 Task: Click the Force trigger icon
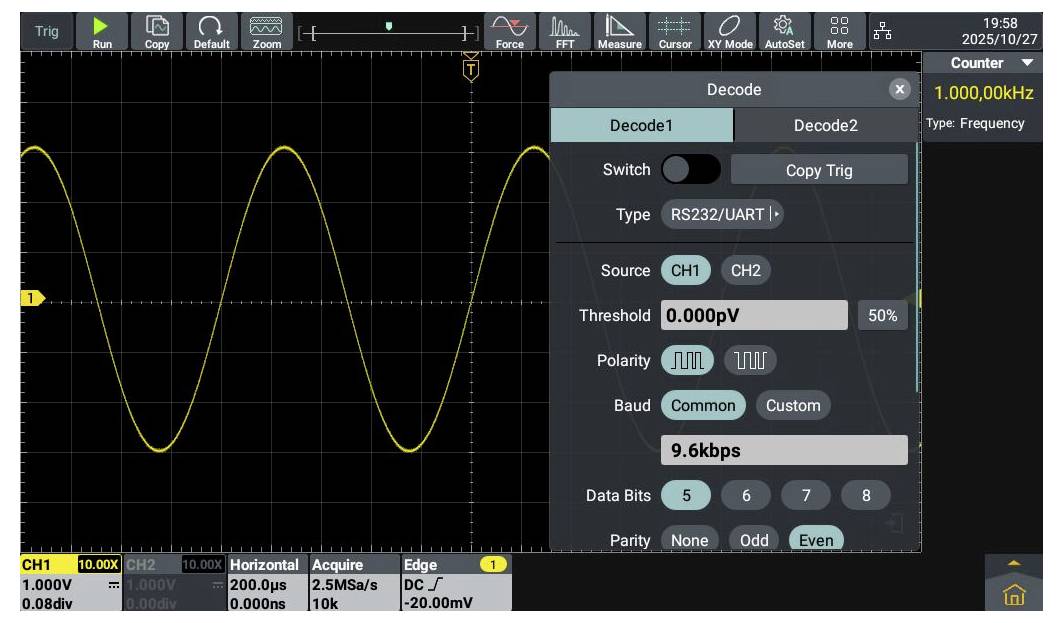pyautogui.click(x=509, y=31)
